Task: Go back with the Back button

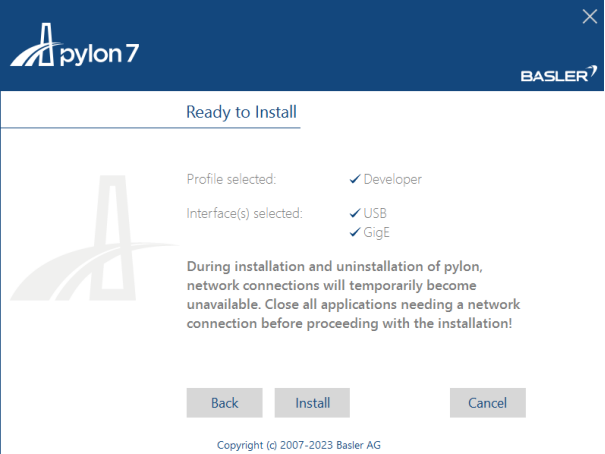Action: (x=225, y=403)
